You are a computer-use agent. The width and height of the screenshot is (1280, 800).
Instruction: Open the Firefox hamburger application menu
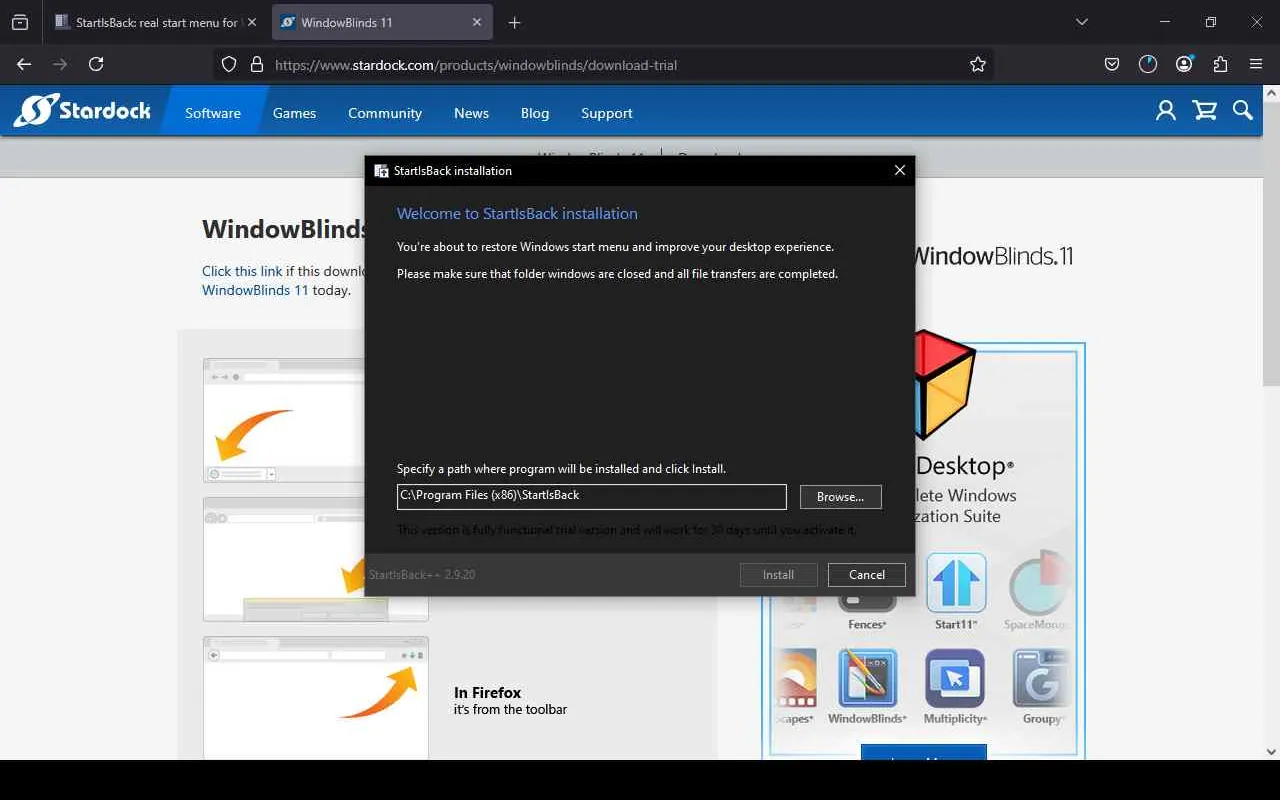[x=1256, y=64]
